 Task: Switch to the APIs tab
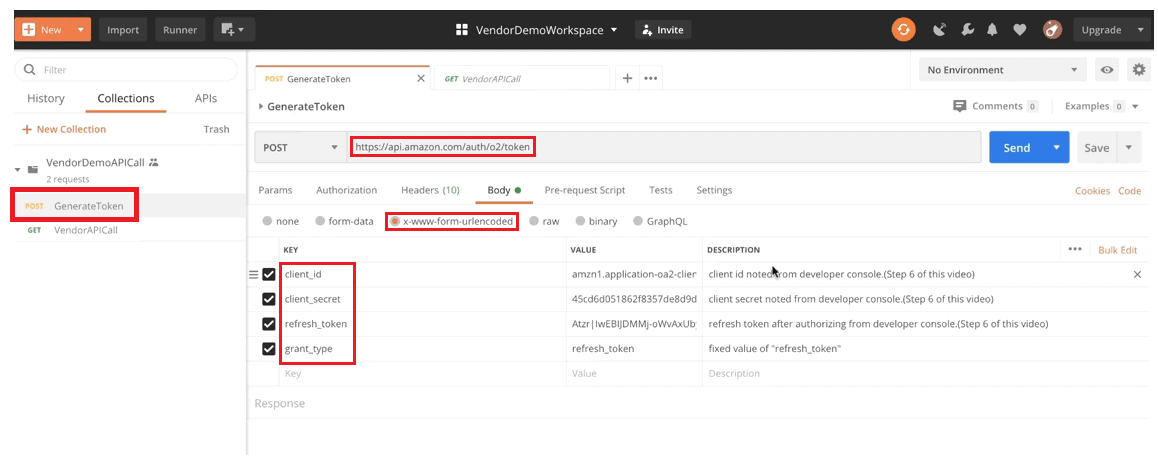point(206,98)
